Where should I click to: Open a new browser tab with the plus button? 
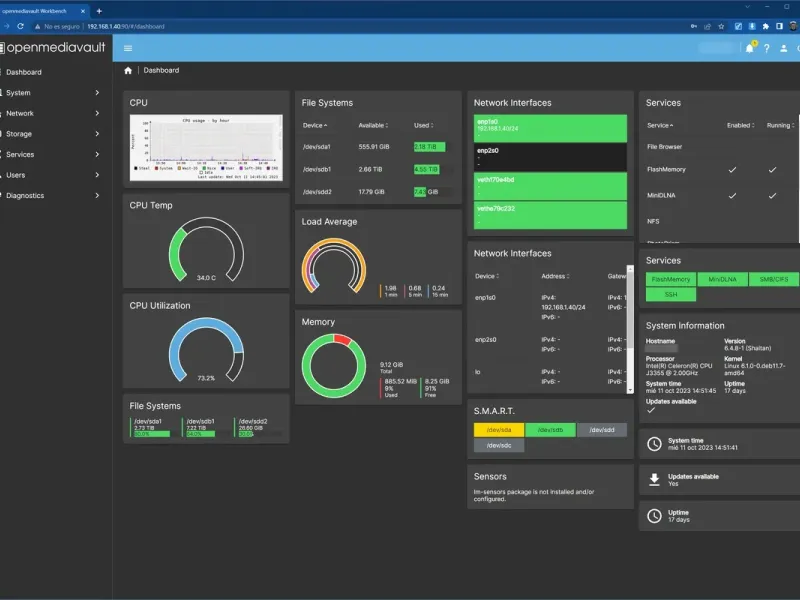point(99,11)
